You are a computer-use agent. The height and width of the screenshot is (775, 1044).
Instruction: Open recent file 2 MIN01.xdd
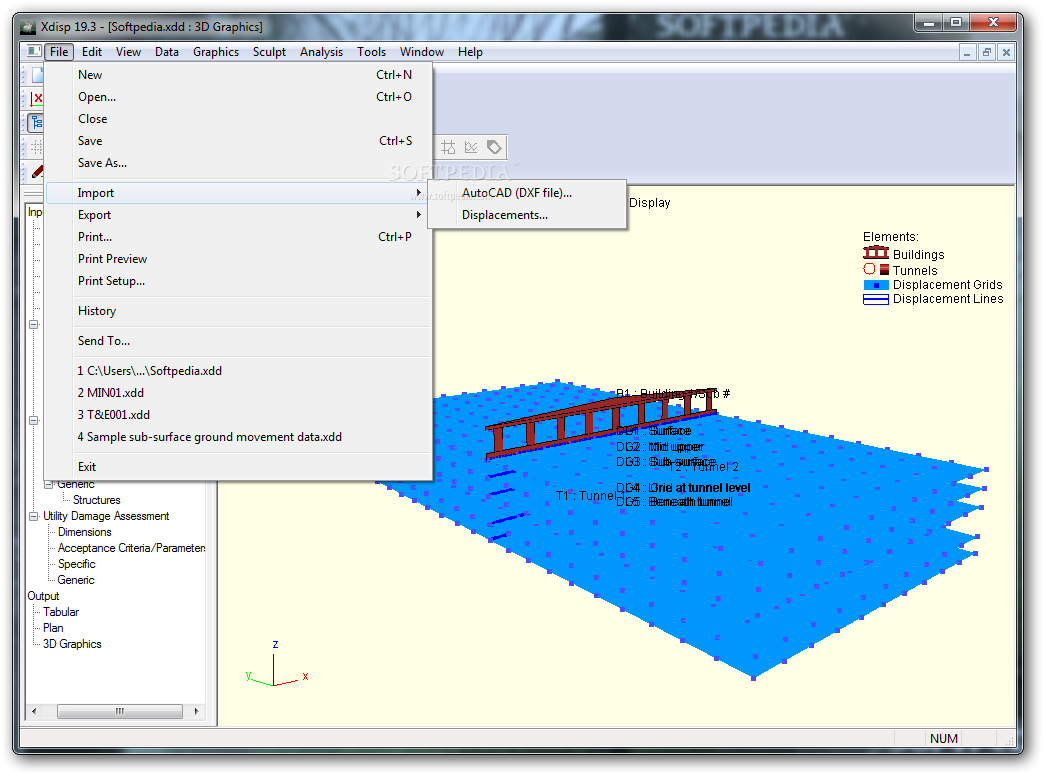tap(240, 392)
